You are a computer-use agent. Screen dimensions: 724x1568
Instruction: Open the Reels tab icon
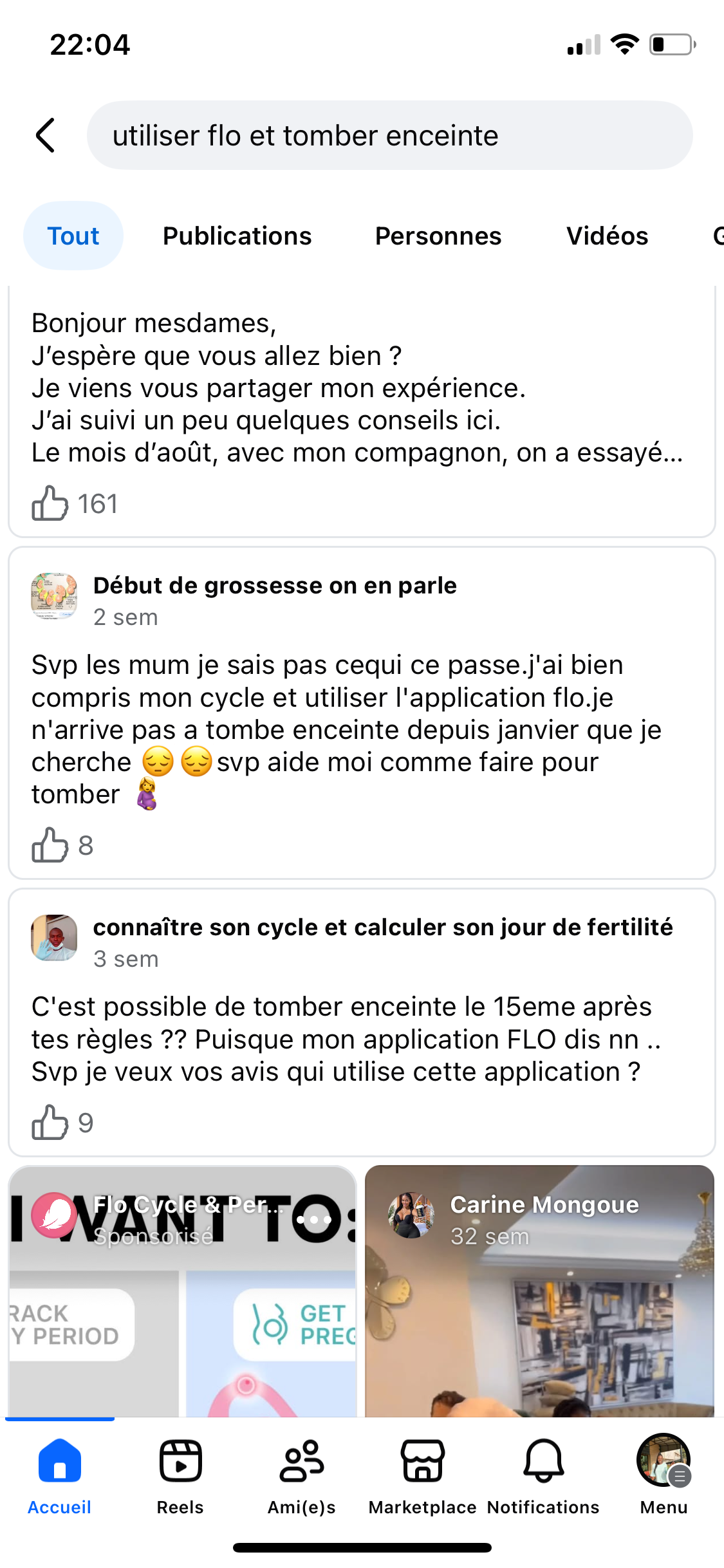click(x=180, y=1461)
